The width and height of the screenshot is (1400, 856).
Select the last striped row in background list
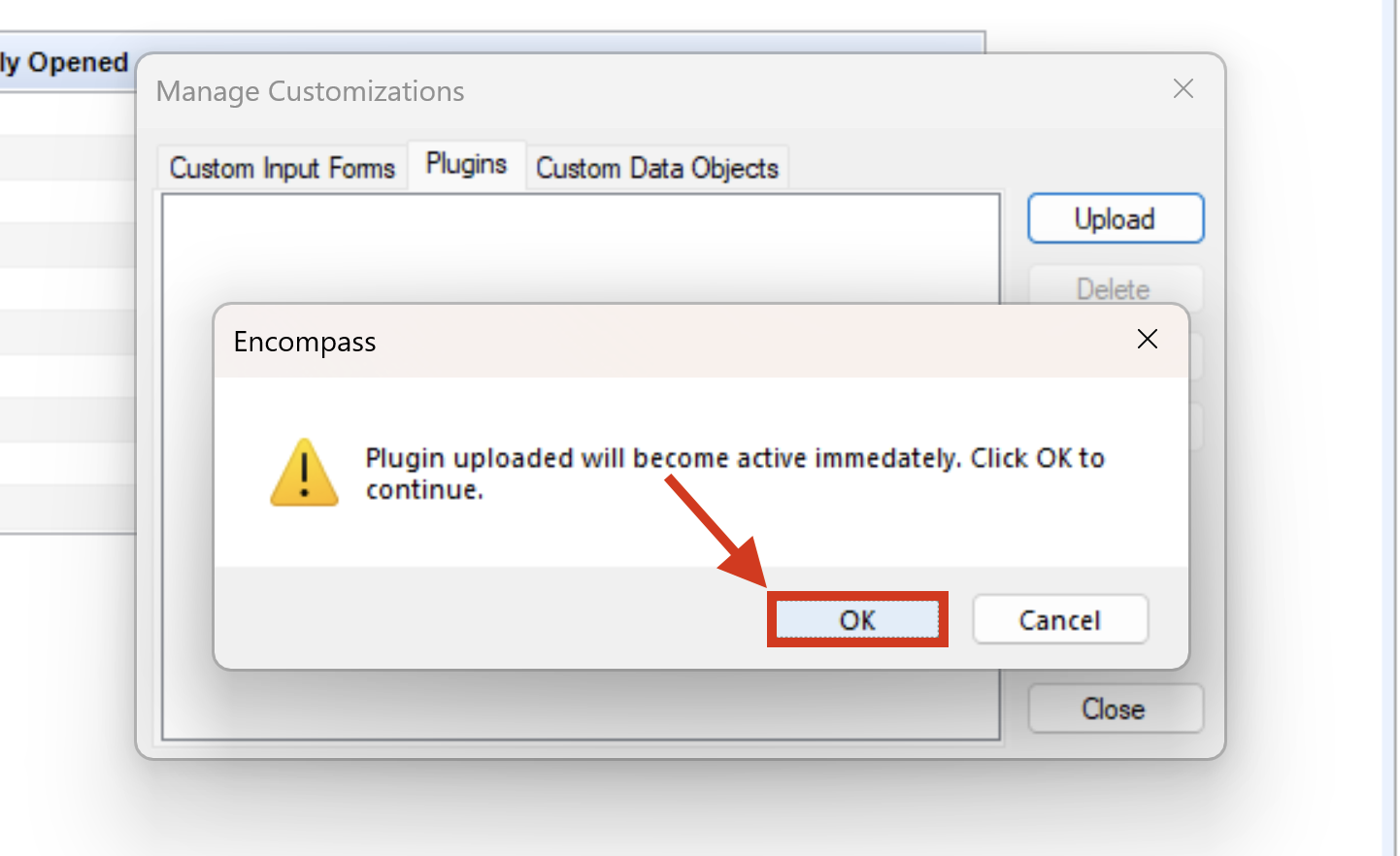pos(66,507)
